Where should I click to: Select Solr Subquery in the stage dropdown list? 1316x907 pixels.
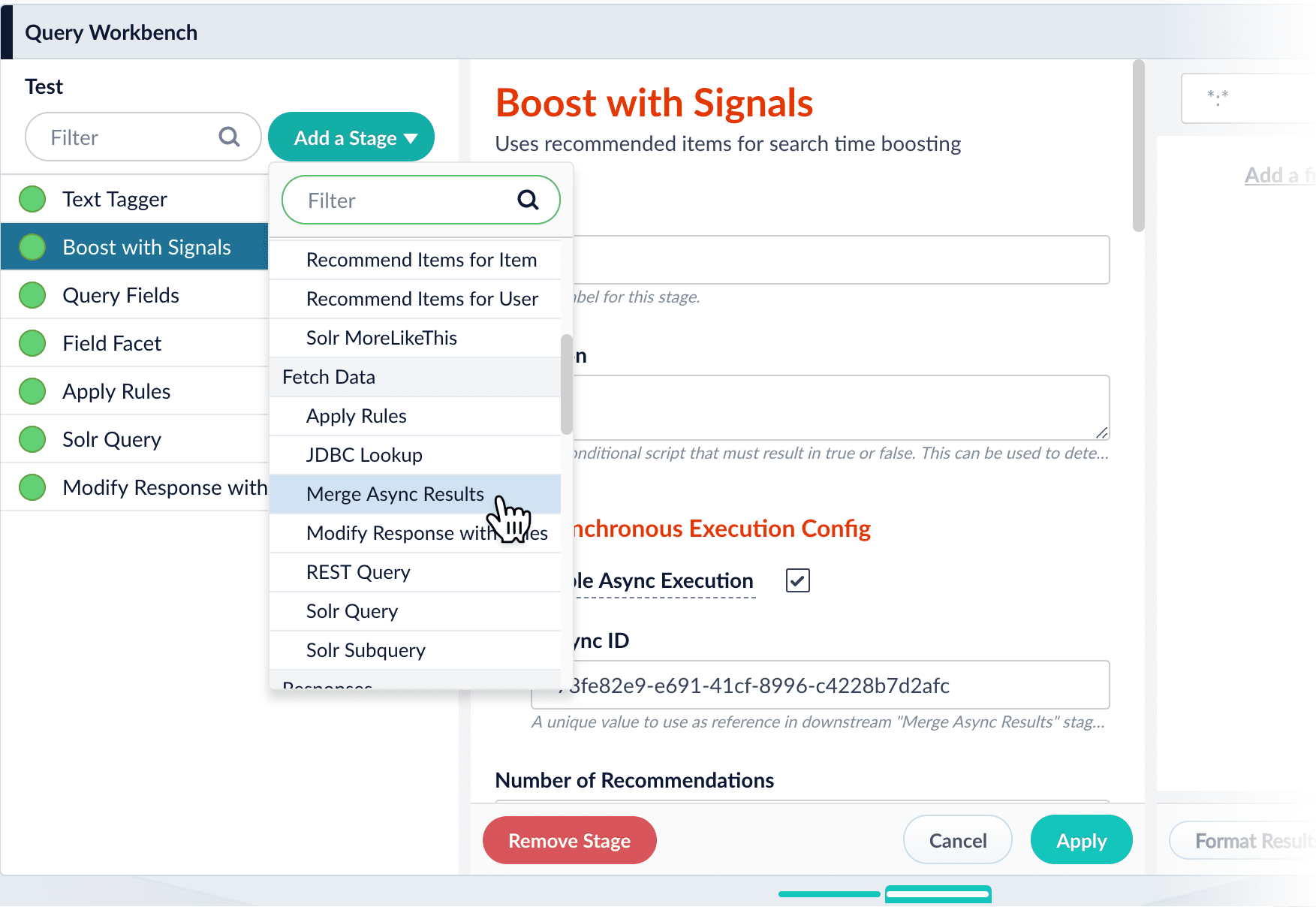[x=366, y=650]
